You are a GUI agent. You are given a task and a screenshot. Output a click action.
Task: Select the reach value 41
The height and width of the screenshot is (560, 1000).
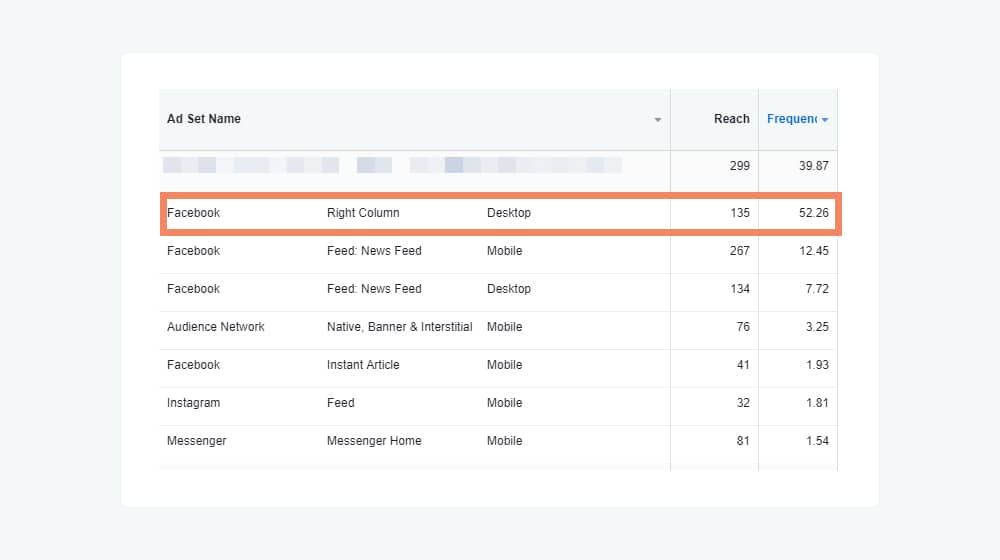(x=743, y=365)
